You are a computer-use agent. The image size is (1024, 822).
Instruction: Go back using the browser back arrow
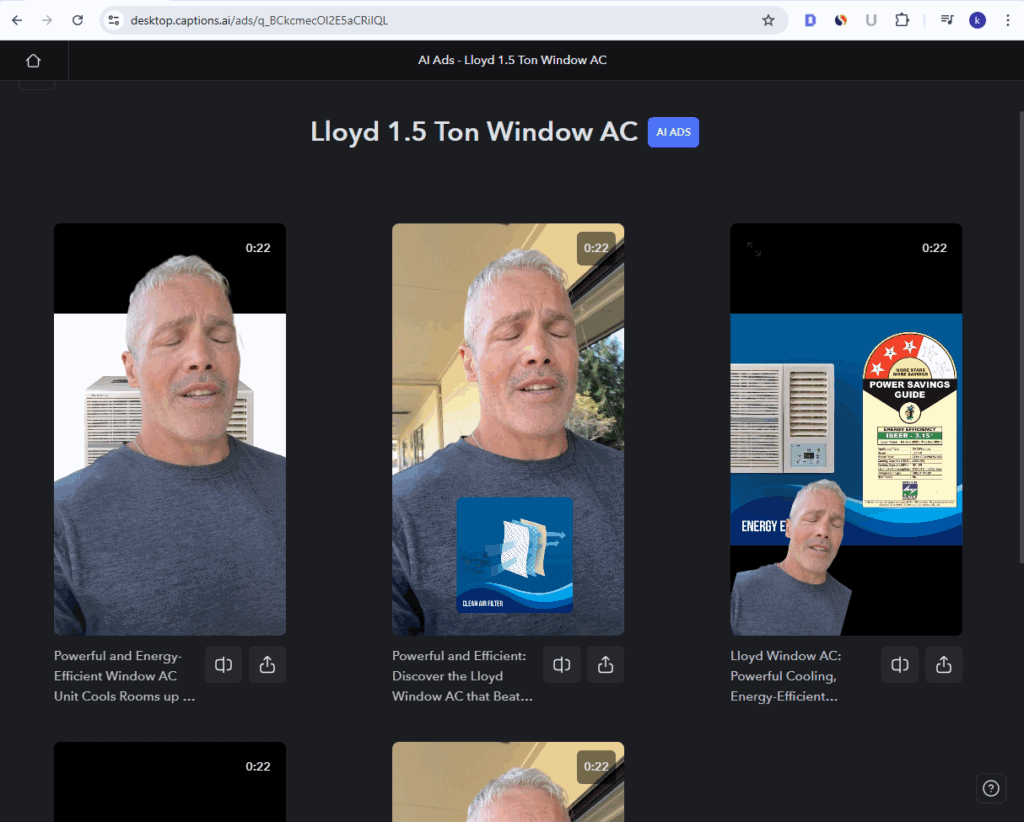17,20
